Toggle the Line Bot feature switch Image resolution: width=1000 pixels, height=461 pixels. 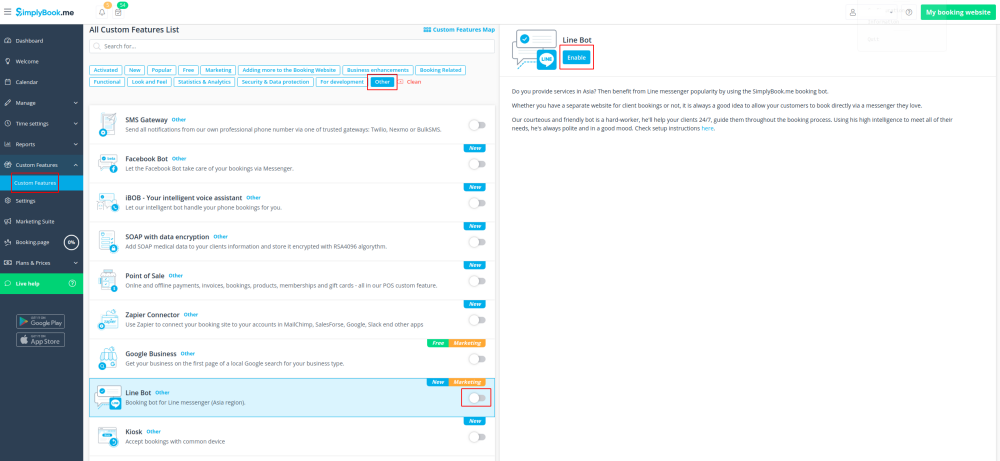point(477,398)
